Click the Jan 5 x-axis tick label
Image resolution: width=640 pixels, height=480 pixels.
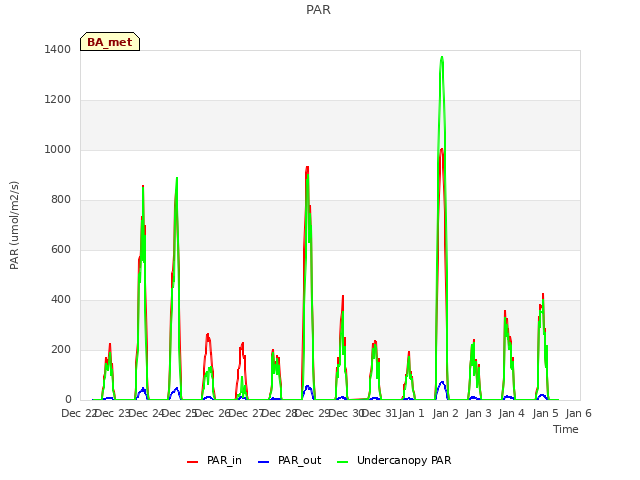tap(545, 414)
